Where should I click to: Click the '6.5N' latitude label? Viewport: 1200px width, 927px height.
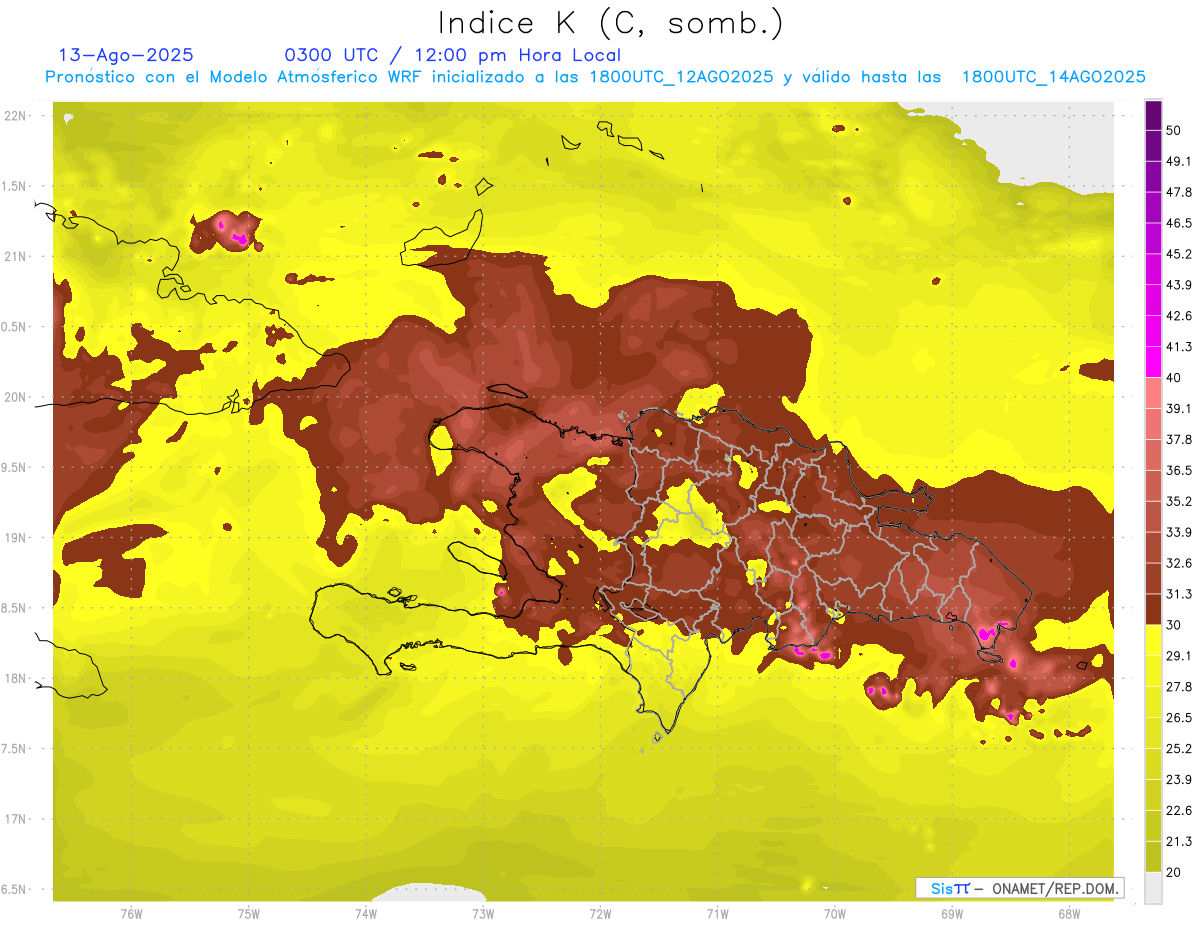pyautogui.click(x=13, y=889)
